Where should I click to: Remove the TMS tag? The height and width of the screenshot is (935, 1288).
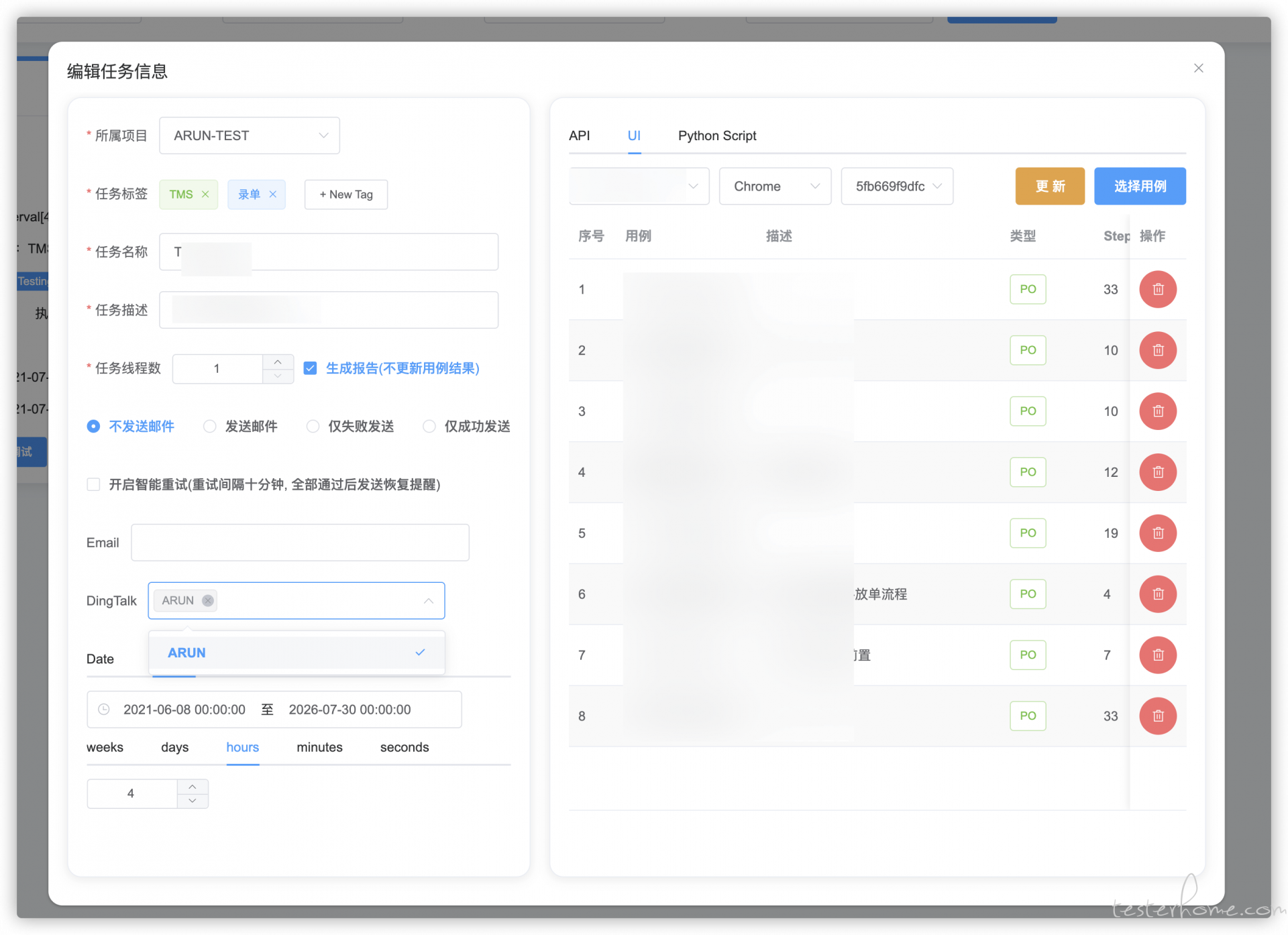205,195
